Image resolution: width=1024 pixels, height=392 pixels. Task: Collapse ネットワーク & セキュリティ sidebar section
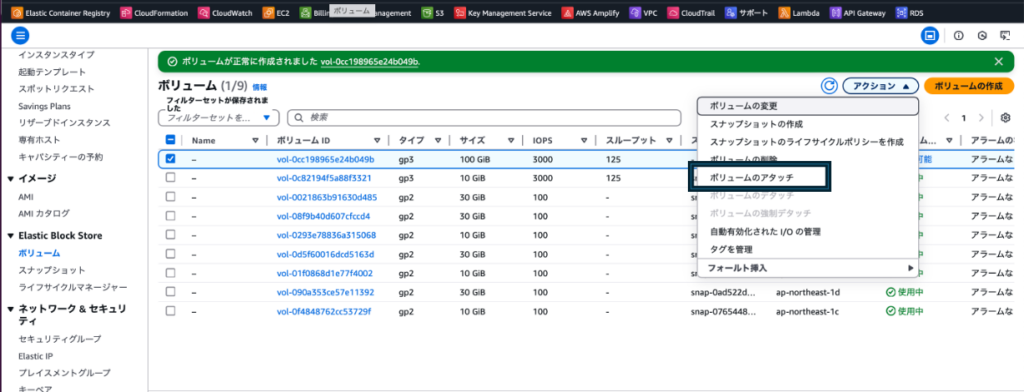[10, 309]
